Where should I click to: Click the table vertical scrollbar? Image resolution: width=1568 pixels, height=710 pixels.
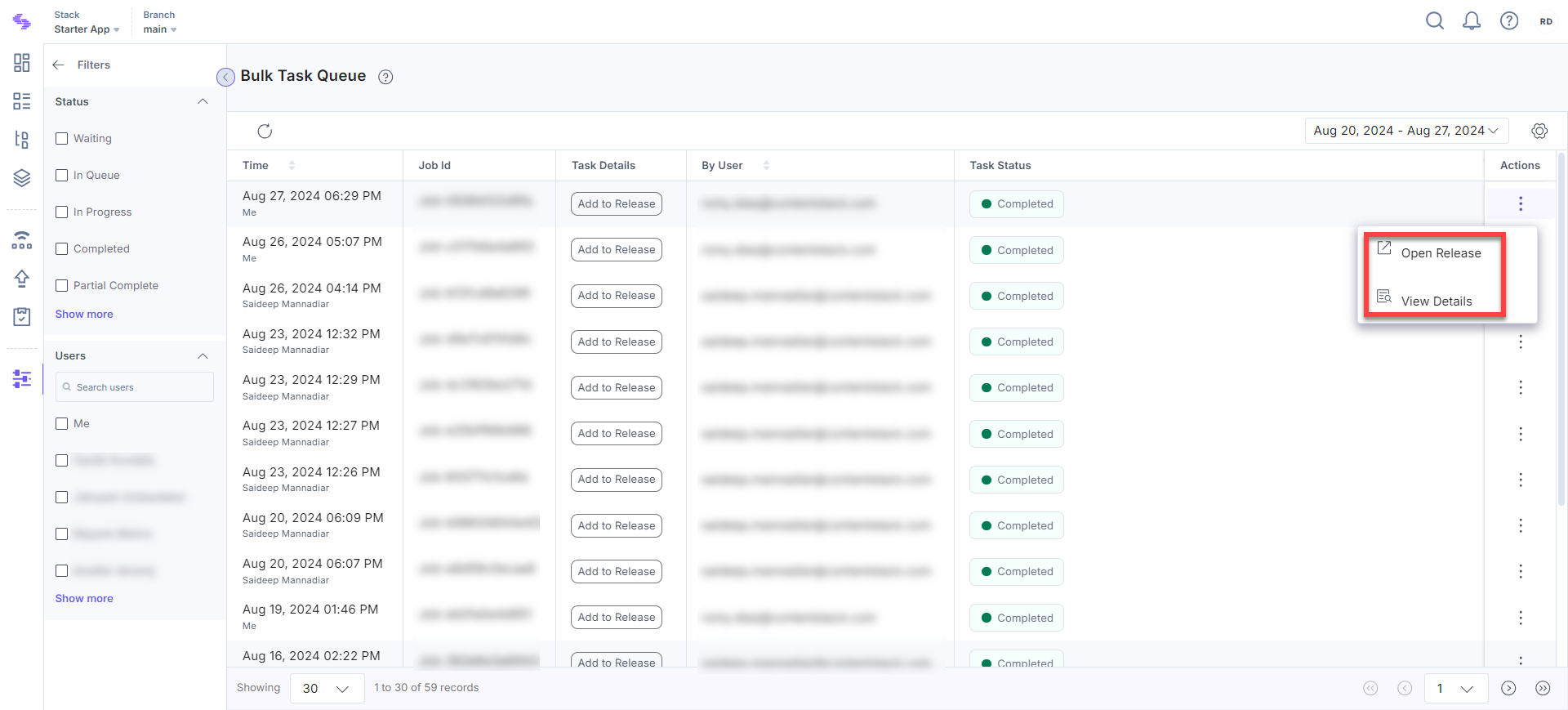coord(1561,328)
